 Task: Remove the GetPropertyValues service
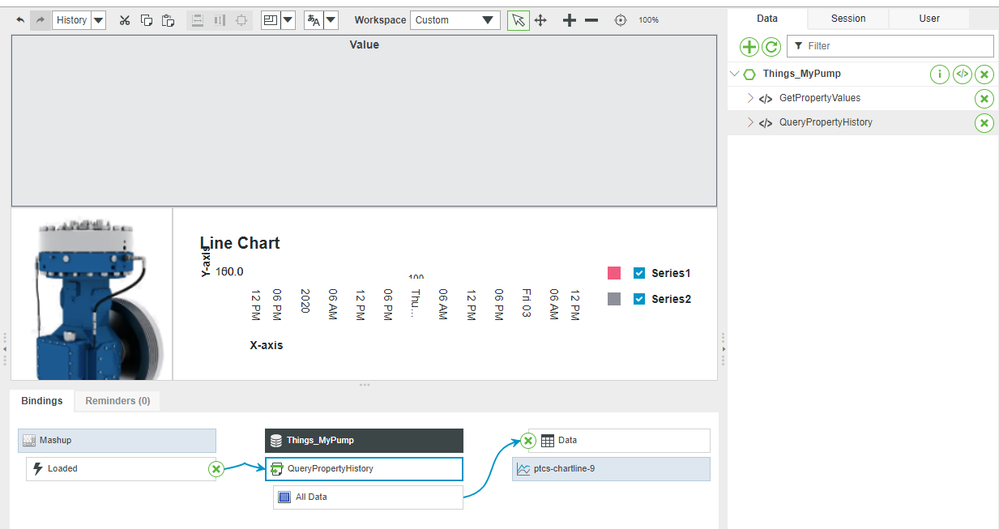[984, 98]
